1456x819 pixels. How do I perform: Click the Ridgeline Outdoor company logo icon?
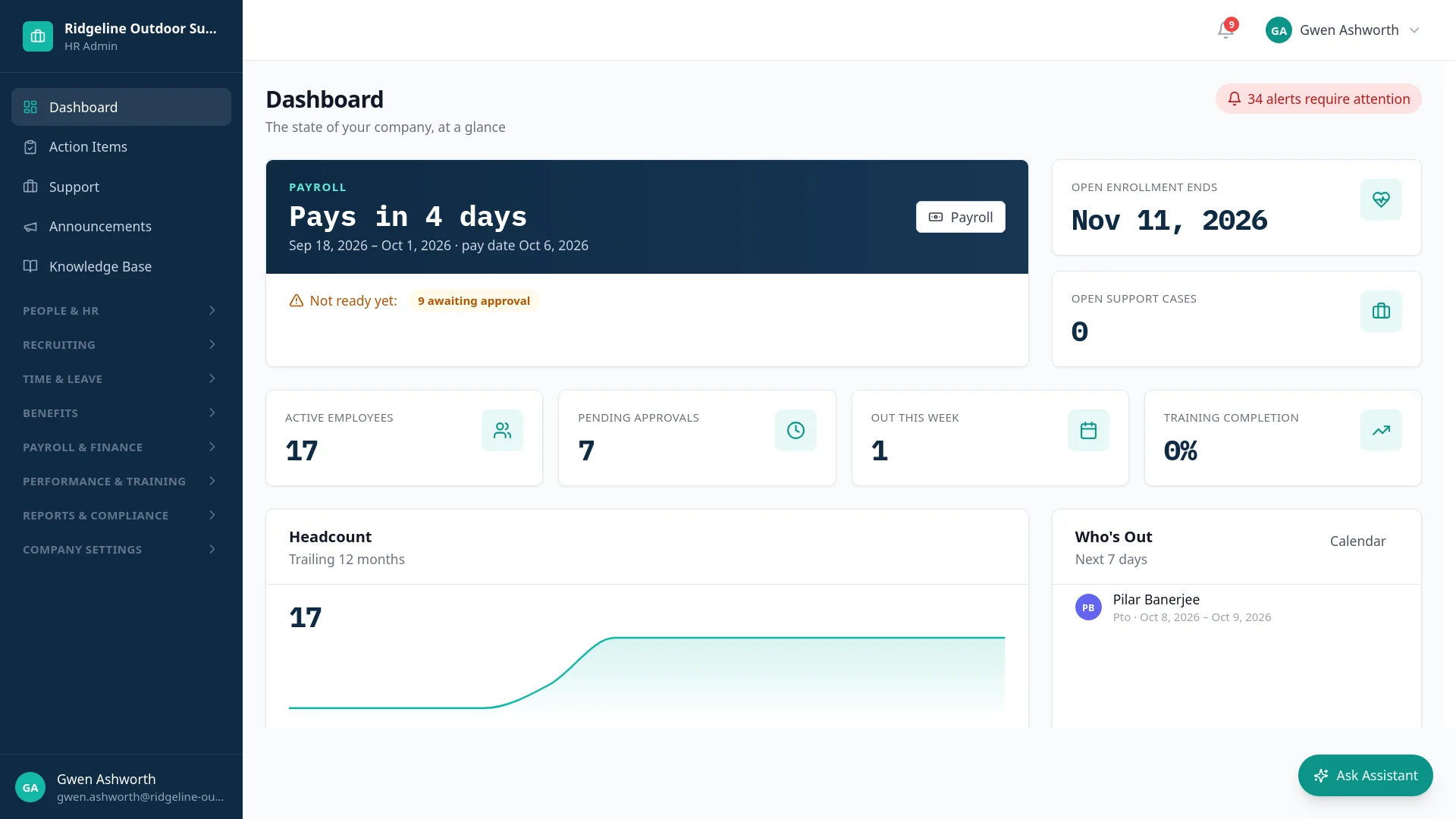(38, 36)
